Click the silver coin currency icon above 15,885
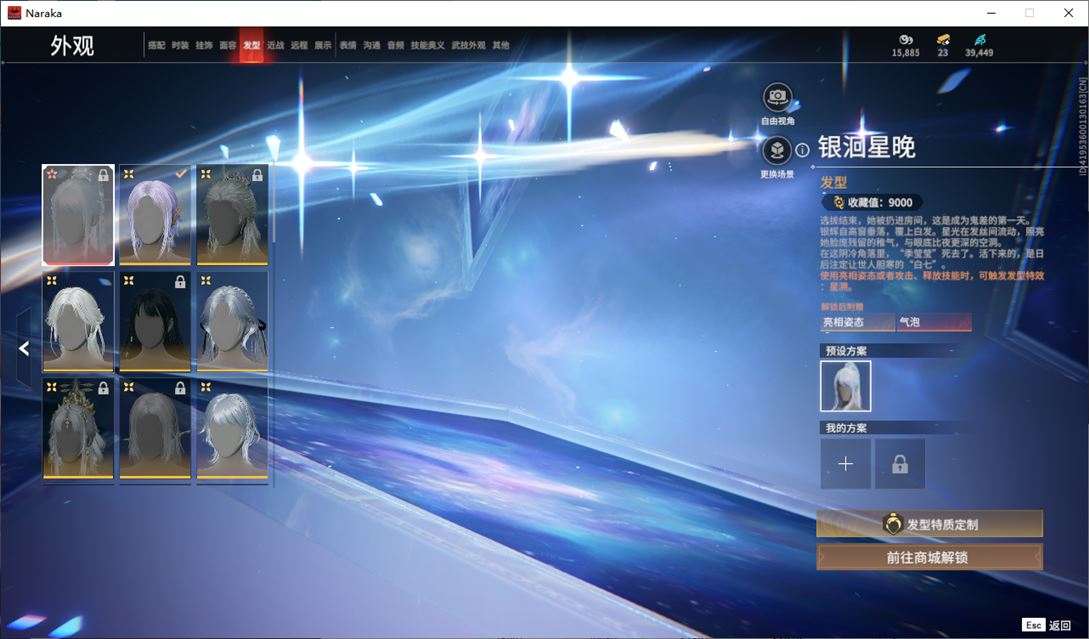This screenshot has height=639, width=1089. coord(906,40)
